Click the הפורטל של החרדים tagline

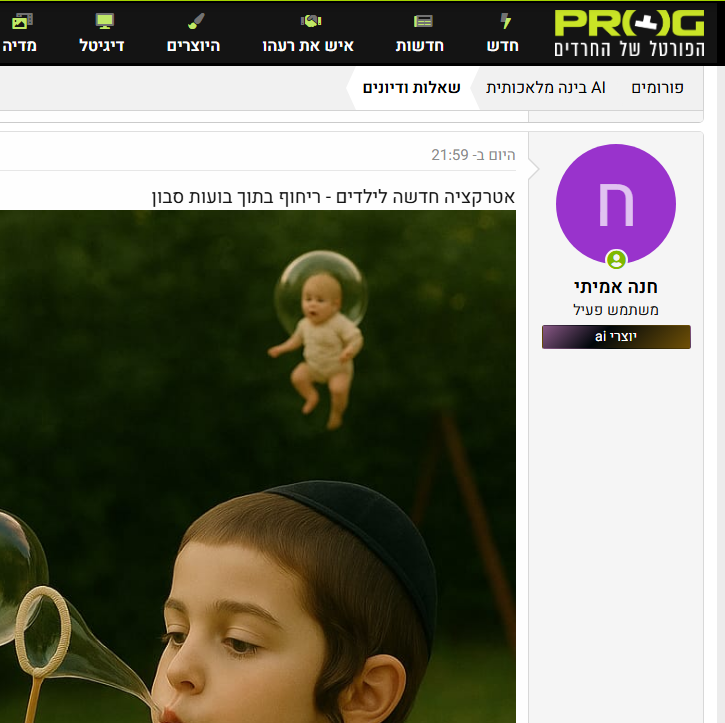(629, 49)
